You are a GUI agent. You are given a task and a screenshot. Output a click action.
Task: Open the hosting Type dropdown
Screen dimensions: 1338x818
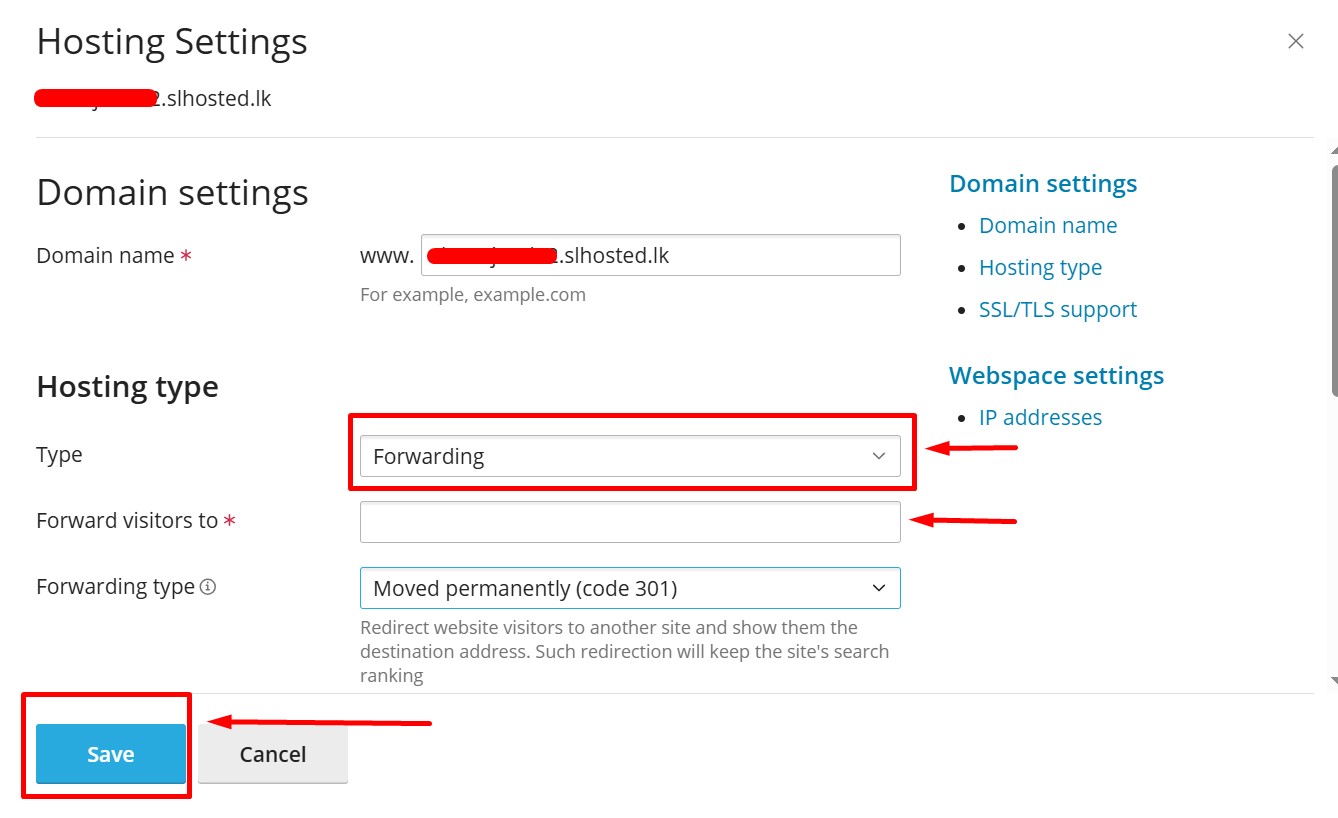630,456
